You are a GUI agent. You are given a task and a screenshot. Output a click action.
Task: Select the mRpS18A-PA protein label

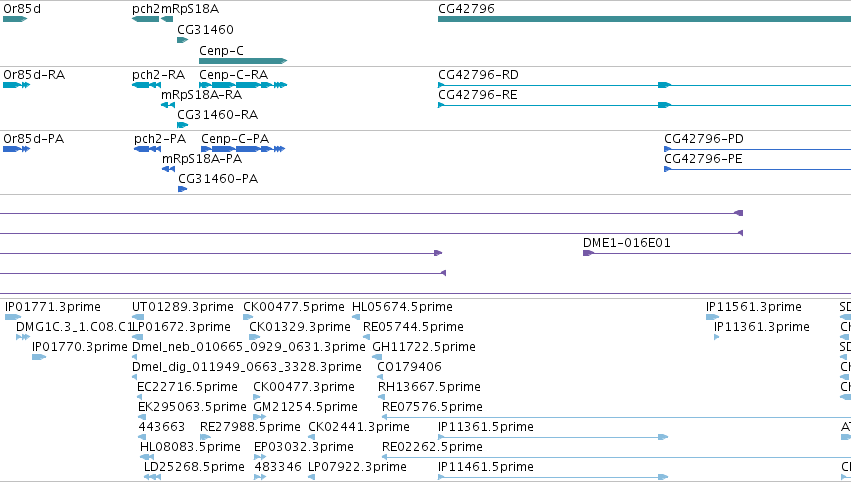coord(202,159)
